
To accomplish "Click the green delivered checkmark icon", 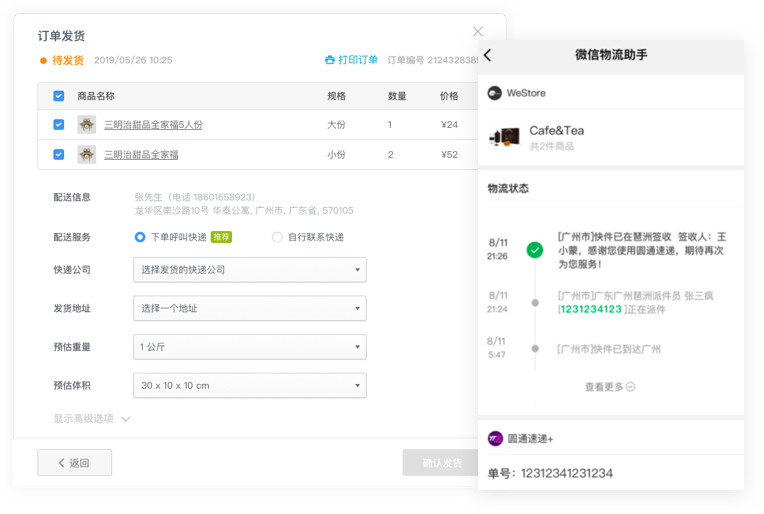I will pyautogui.click(x=535, y=250).
